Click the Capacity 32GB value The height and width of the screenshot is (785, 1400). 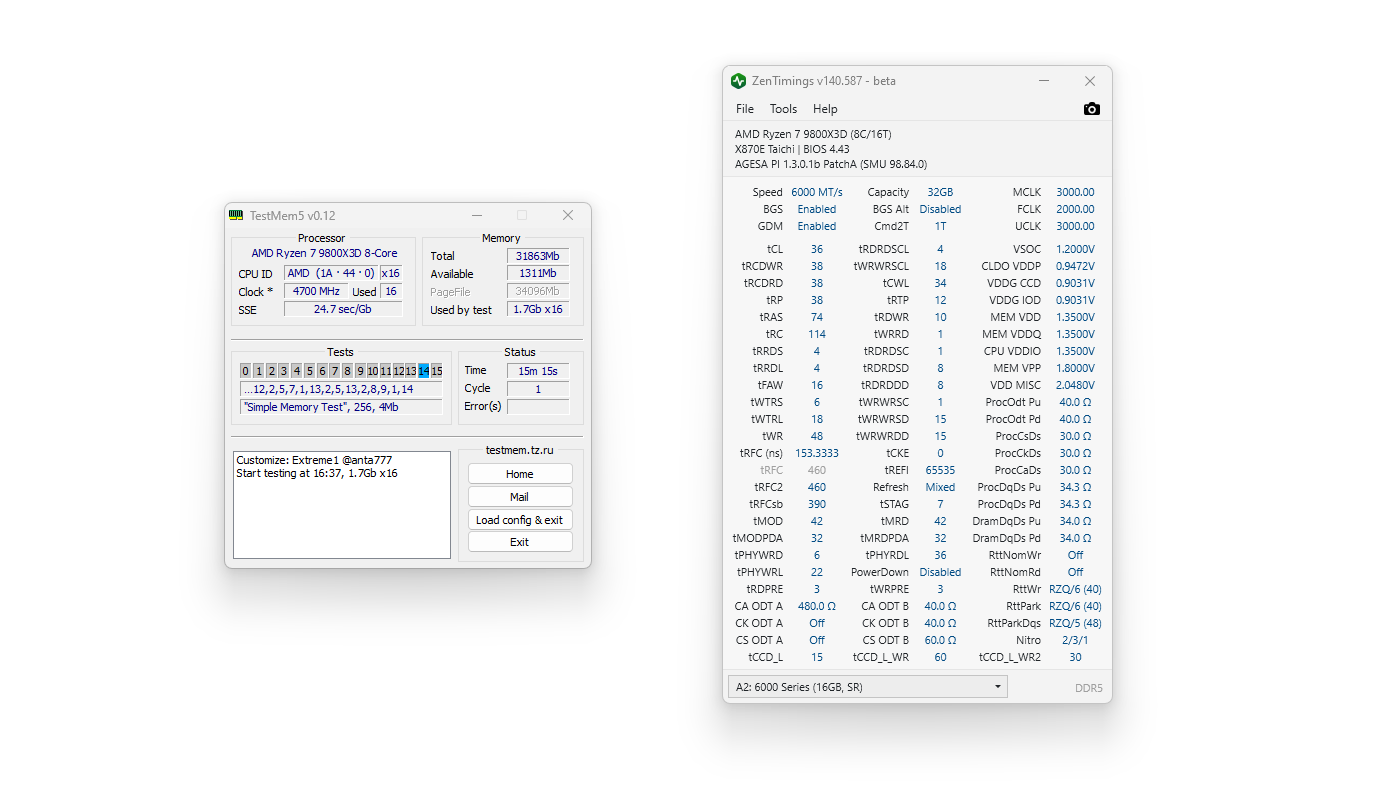[940, 192]
